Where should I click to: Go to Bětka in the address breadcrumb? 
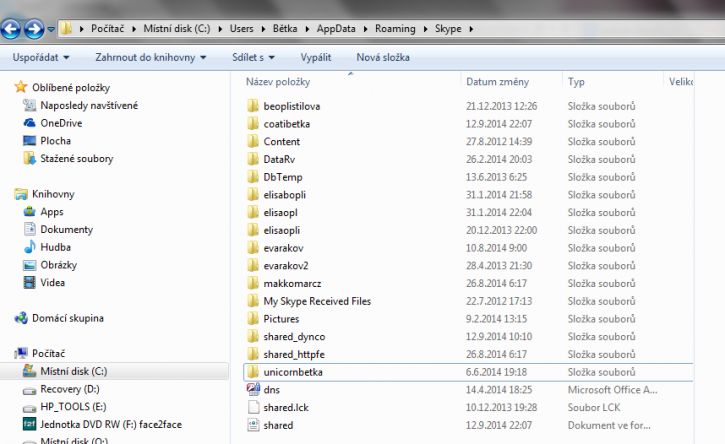(285, 29)
